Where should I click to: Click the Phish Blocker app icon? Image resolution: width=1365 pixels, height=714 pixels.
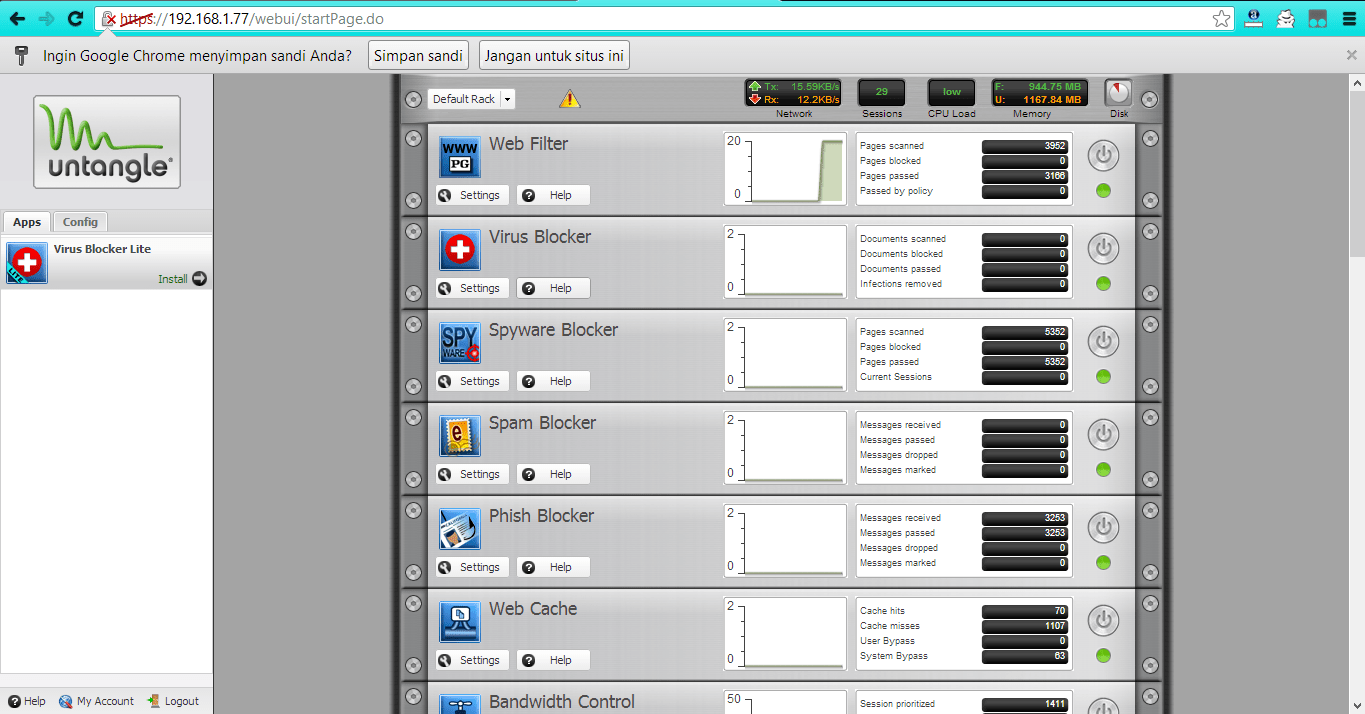tap(460, 529)
